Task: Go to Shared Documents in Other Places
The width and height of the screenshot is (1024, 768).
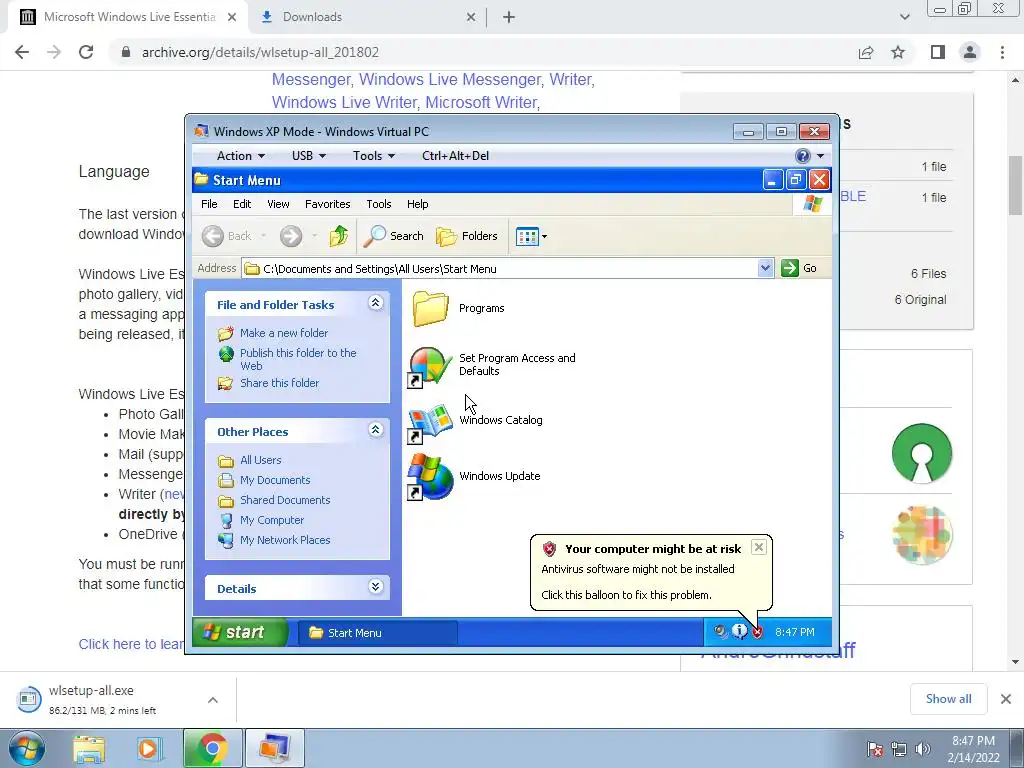Action: 285,500
